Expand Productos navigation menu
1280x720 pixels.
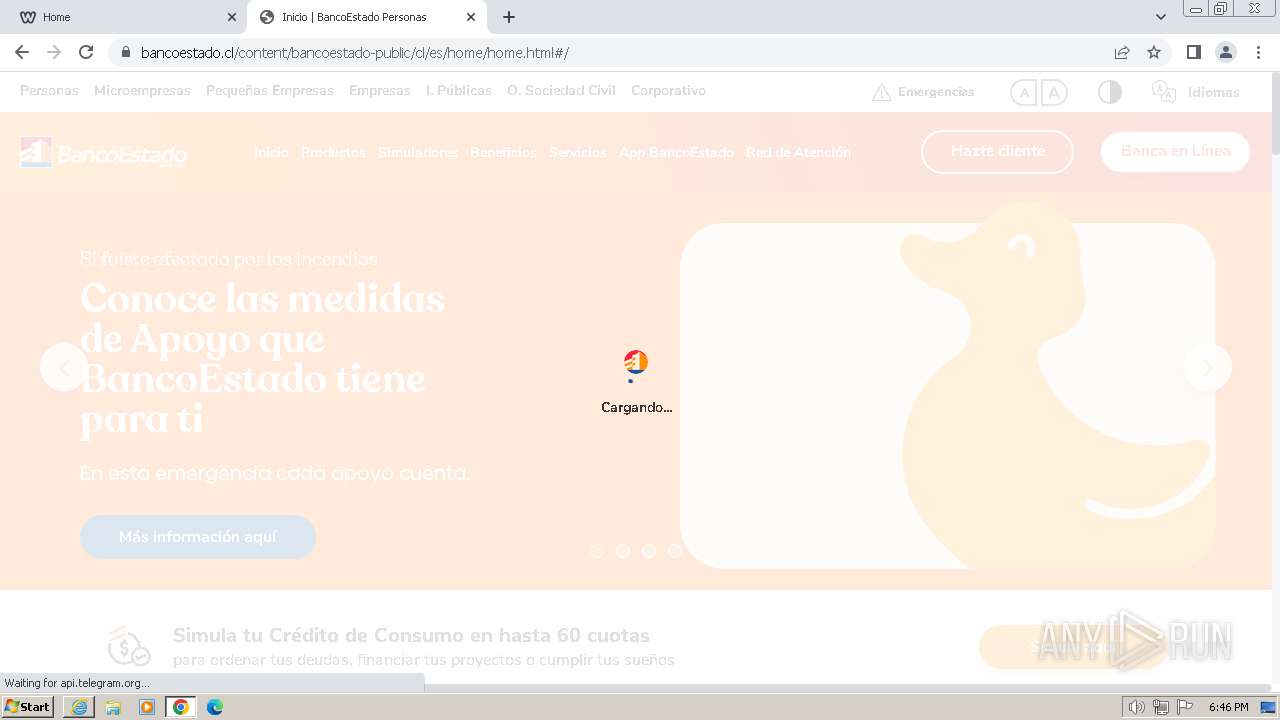coord(333,152)
